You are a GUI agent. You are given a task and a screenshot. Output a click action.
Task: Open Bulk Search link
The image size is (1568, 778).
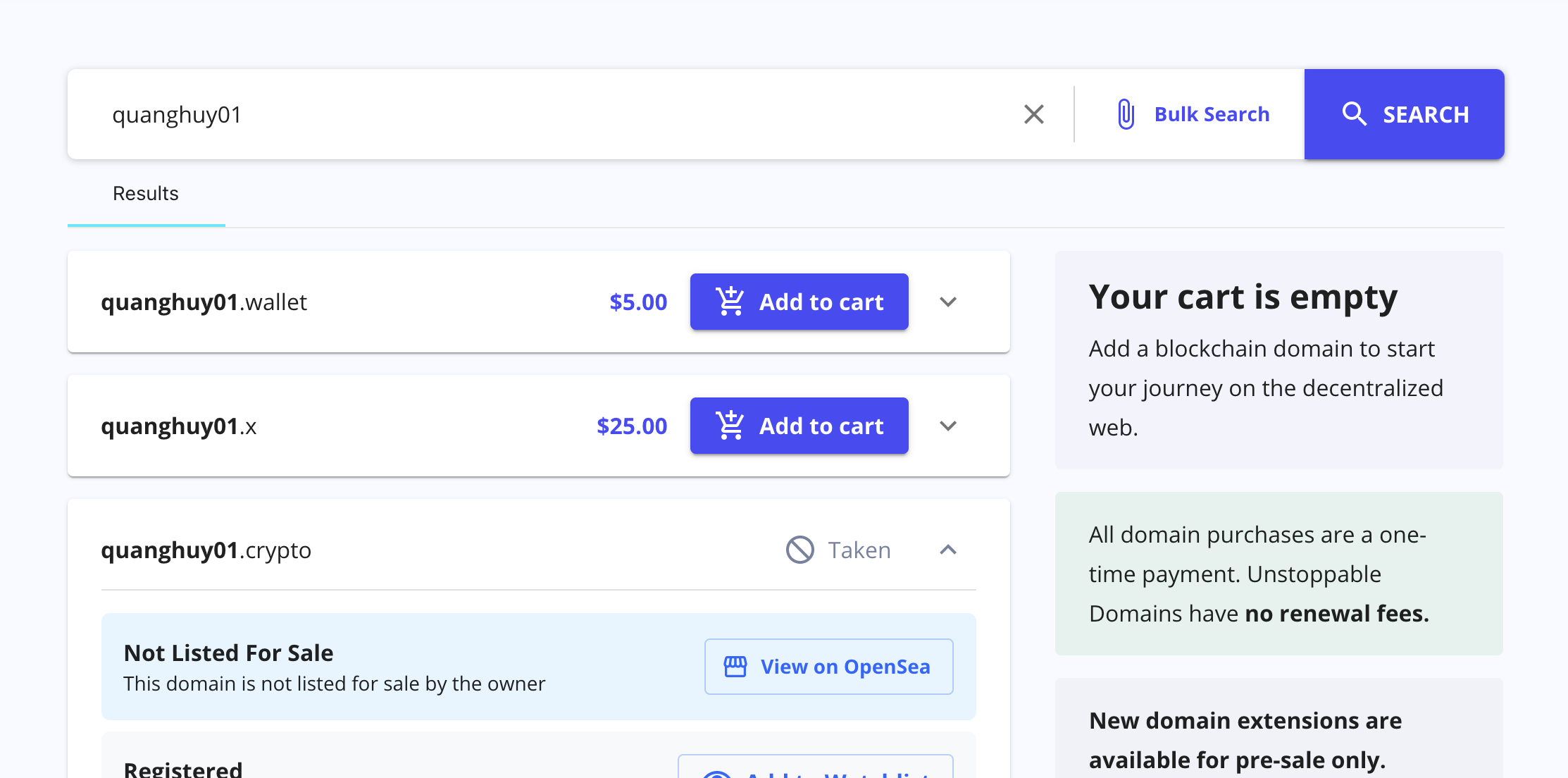1212,114
